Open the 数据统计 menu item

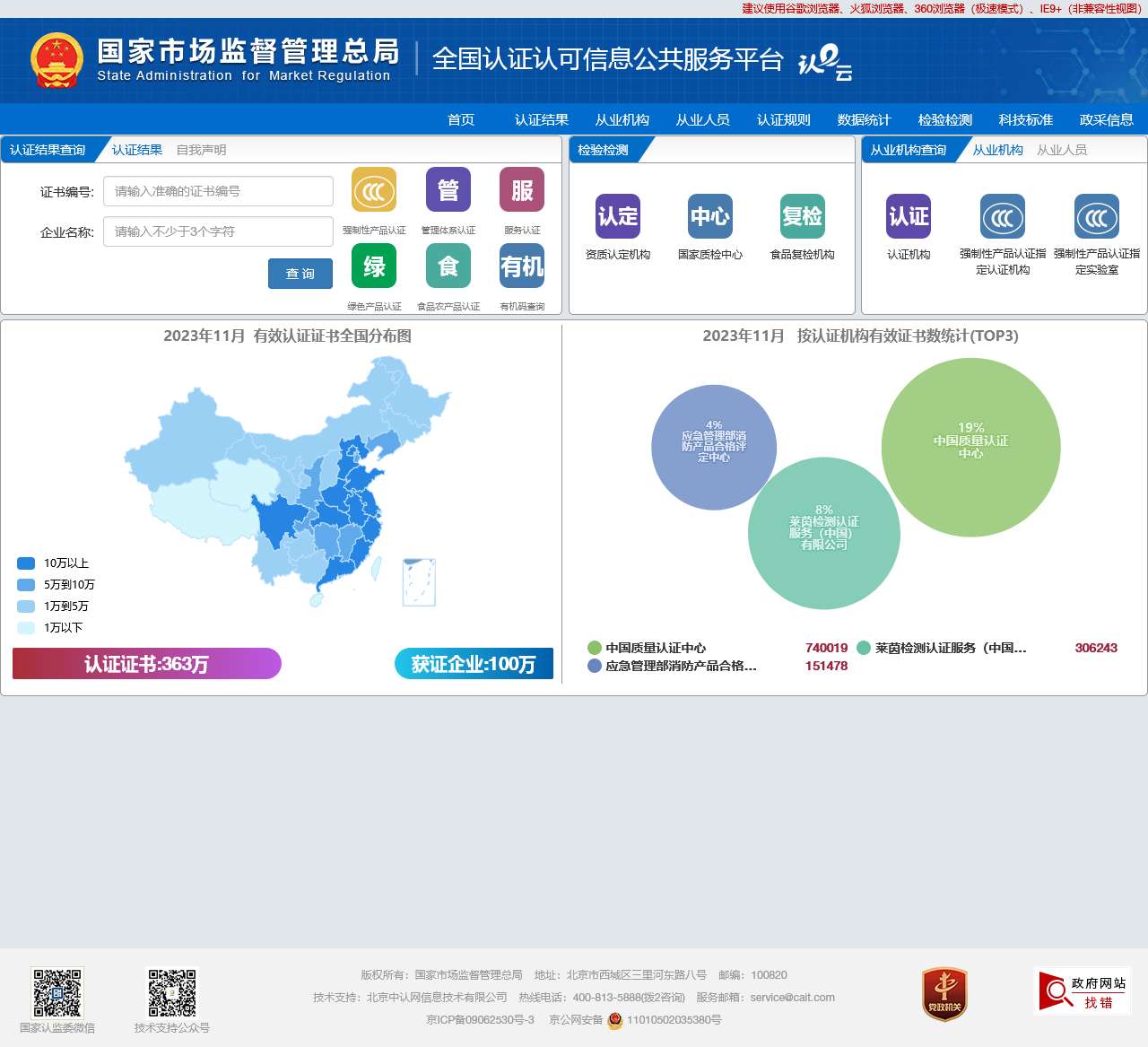[865, 119]
